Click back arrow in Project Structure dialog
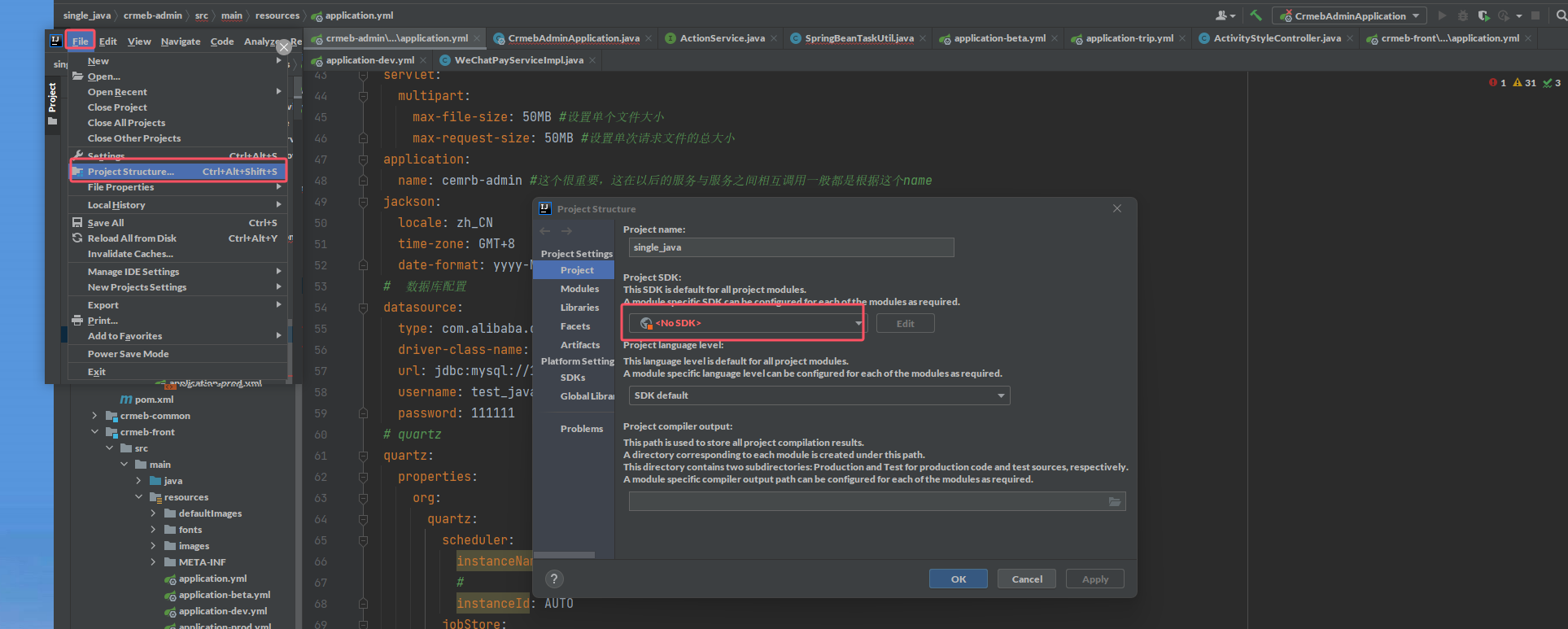This screenshot has width=1568, height=629. pos(545,231)
